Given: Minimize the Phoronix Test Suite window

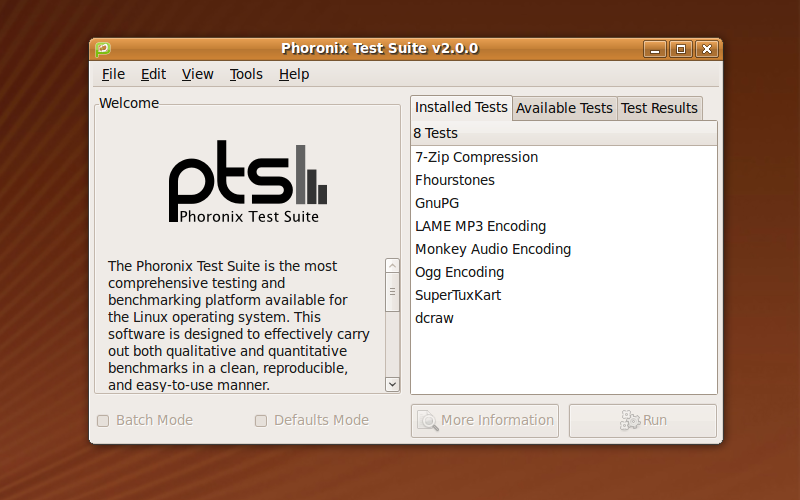Looking at the screenshot, I should coord(655,49).
